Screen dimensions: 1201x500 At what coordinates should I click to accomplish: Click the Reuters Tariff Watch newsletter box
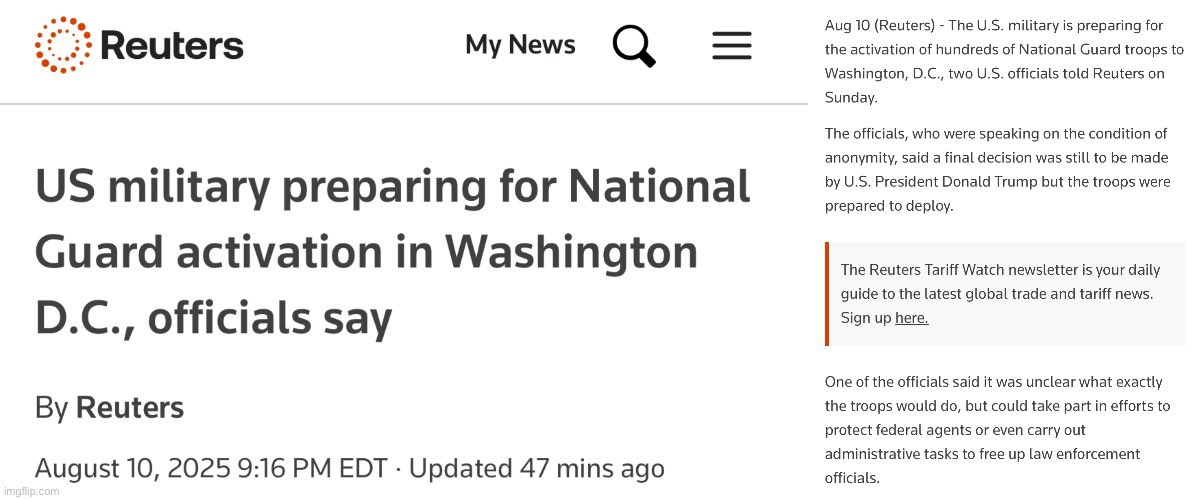(x=1005, y=293)
